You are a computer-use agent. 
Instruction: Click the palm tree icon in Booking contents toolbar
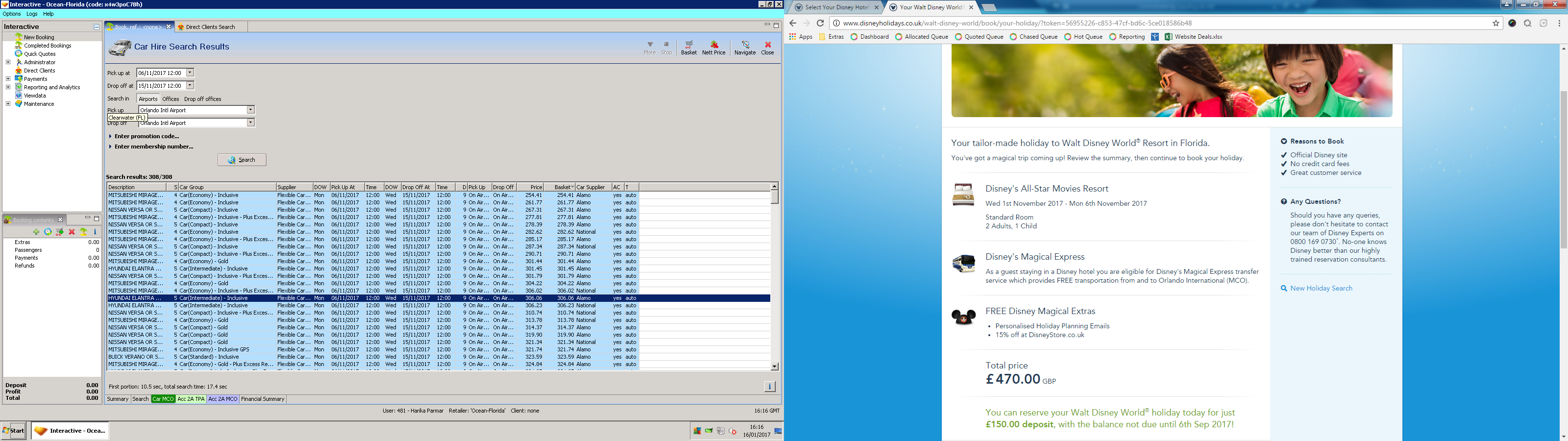tap(83, 232)
